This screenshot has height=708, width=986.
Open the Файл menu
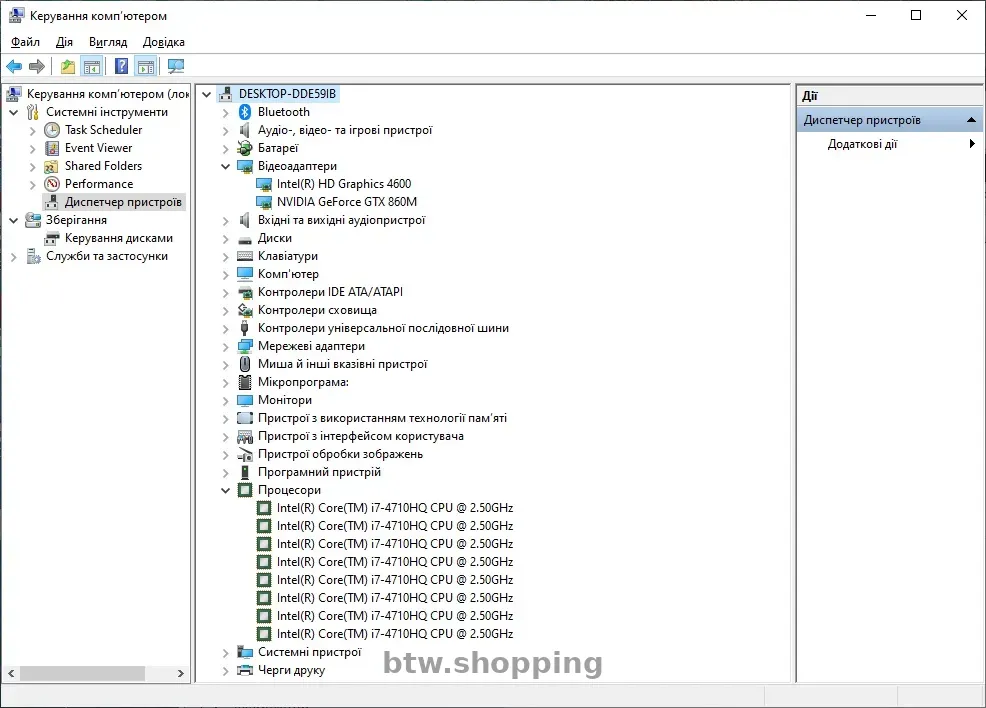(25, 42)
